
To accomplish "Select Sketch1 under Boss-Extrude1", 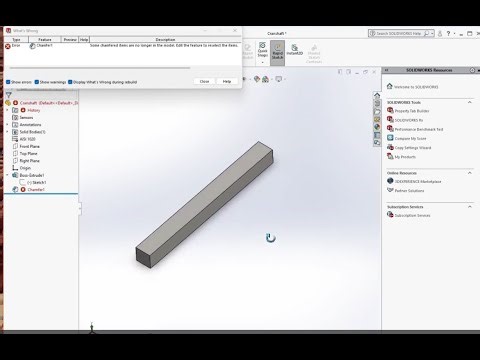I will tap(37, 182).
